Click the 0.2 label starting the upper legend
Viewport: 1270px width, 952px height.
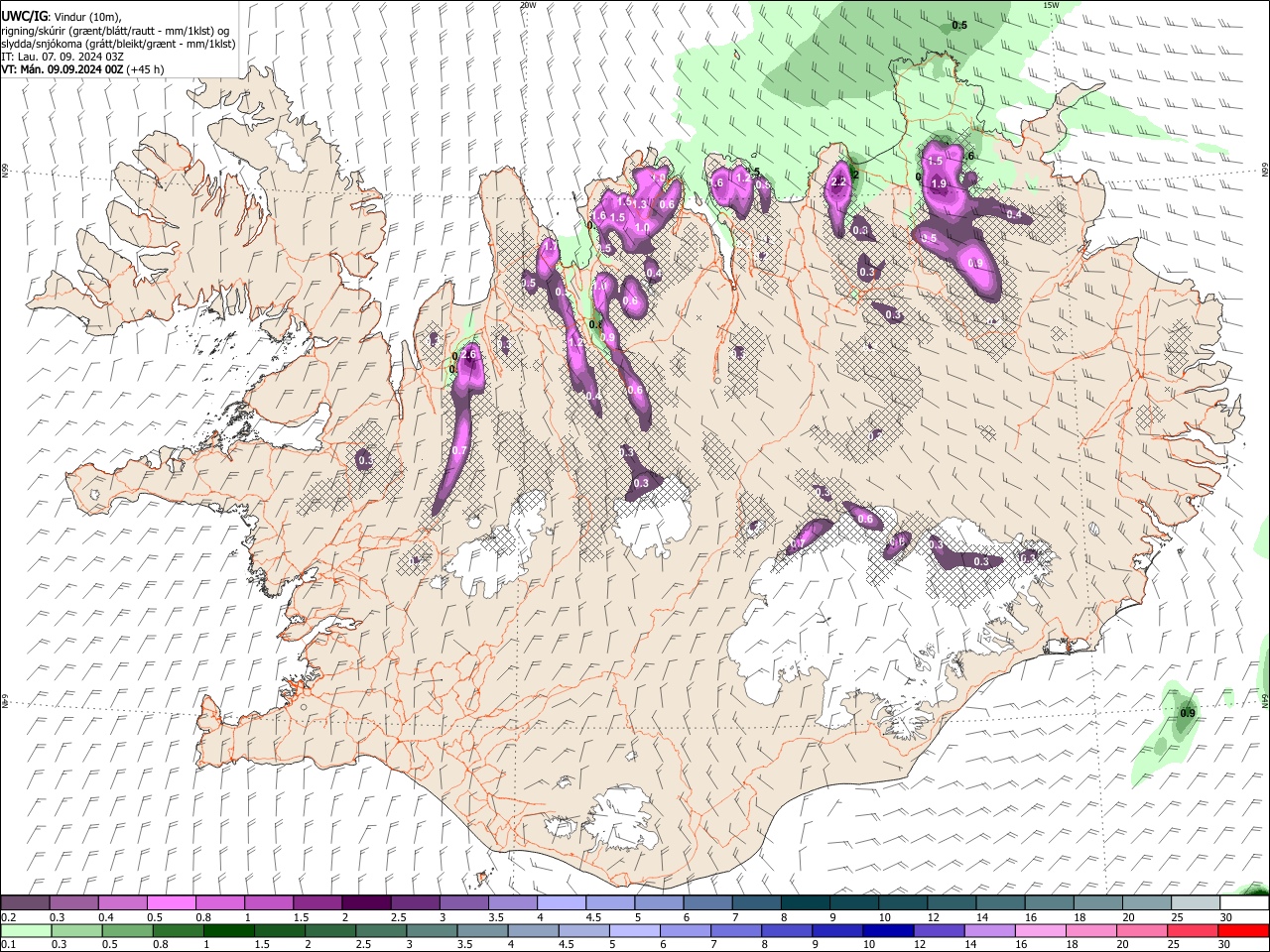[x=8, y=917]
